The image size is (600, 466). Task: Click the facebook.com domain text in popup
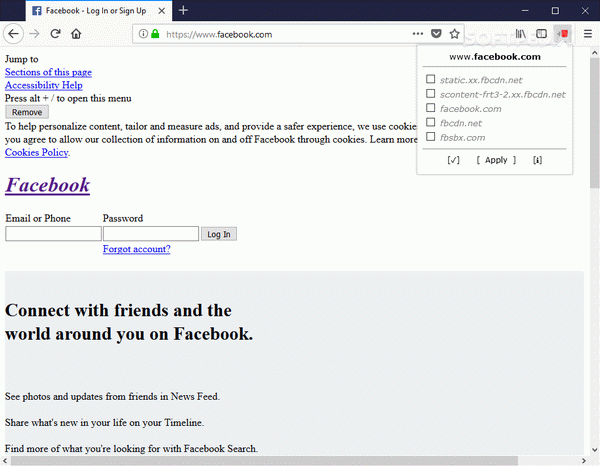470,109
